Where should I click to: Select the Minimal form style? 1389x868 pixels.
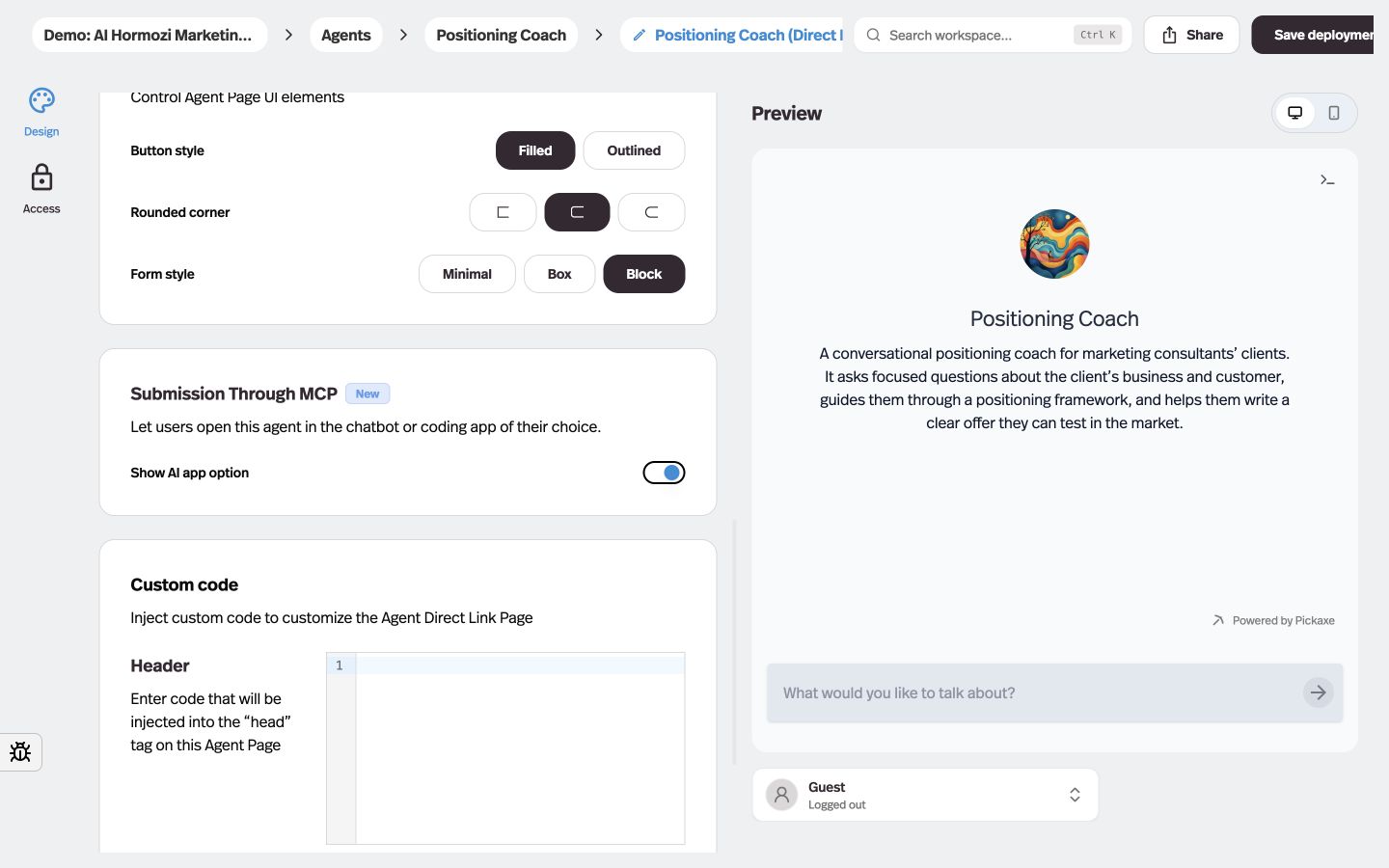tap(467, 274)
